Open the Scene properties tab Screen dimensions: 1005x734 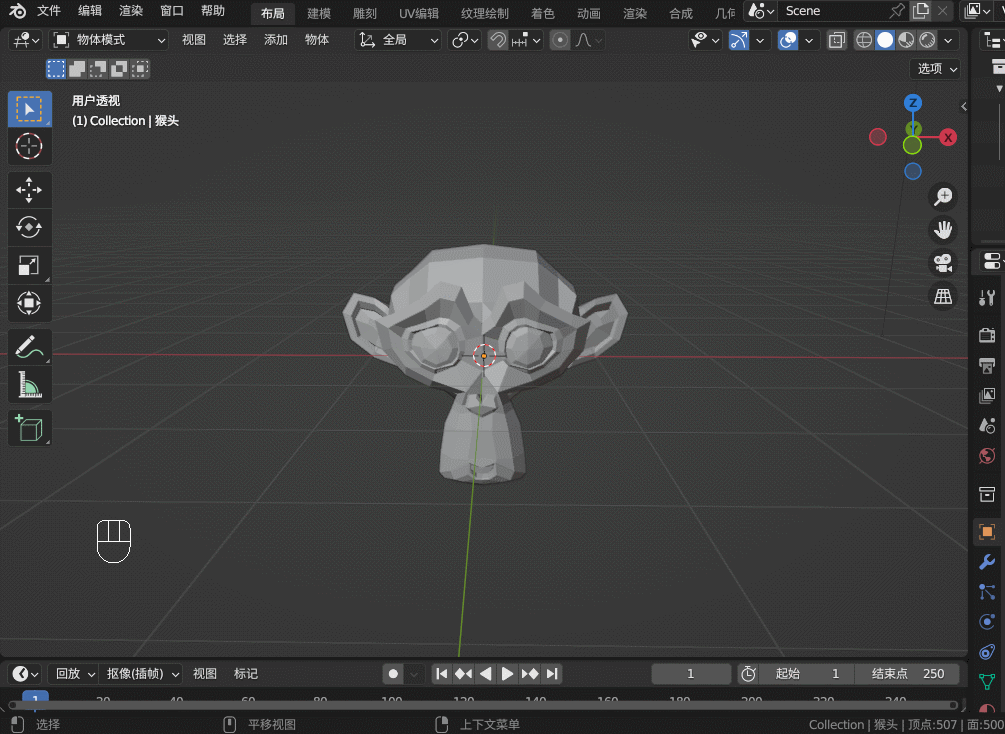[987, 426]
